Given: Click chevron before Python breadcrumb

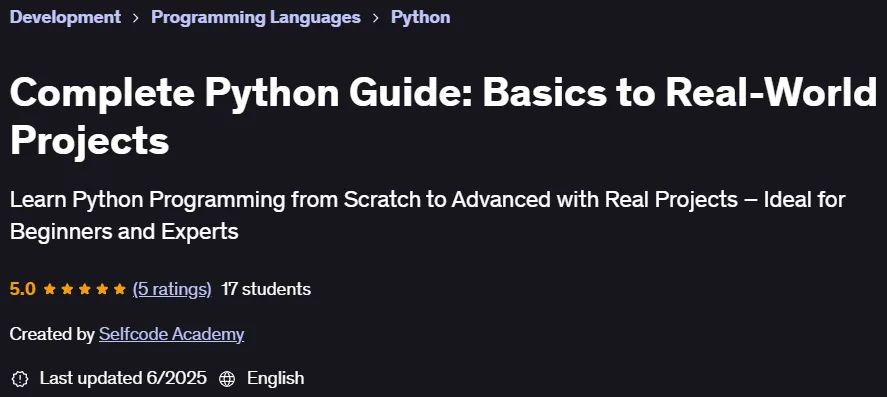Looking at the screenshot, I should point(376,18).
